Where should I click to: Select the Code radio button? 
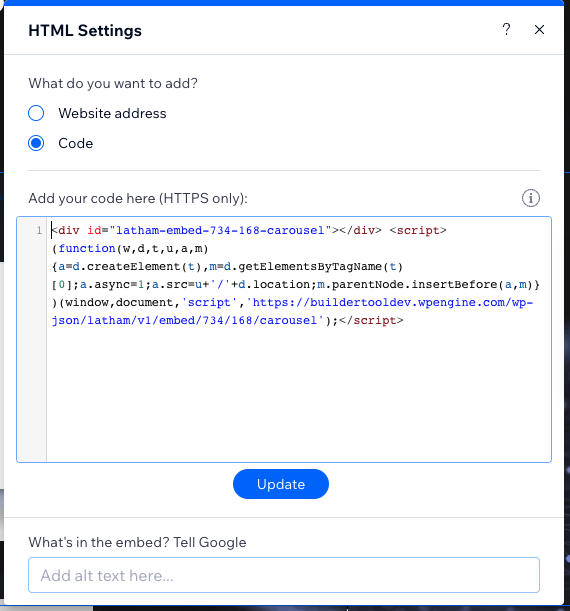pyautogui.click(x=36, y=143)
